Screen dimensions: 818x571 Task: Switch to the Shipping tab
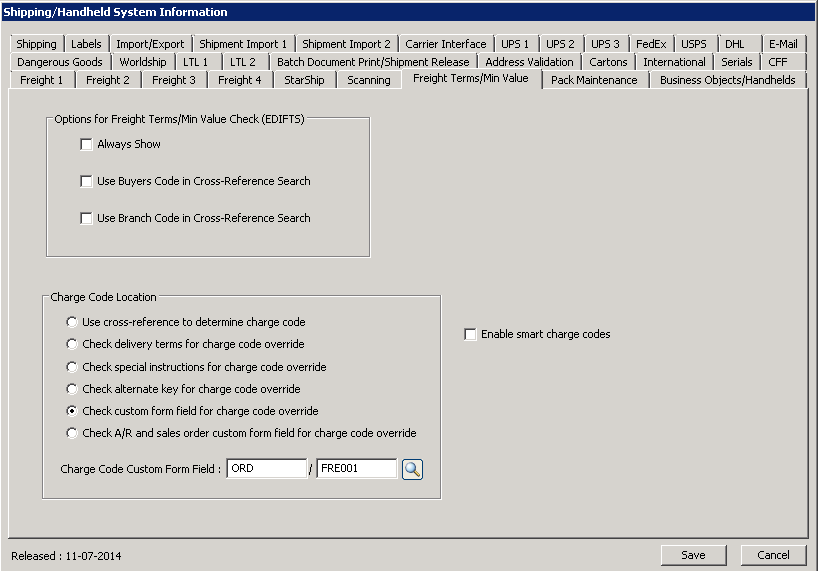pos(36,44)
